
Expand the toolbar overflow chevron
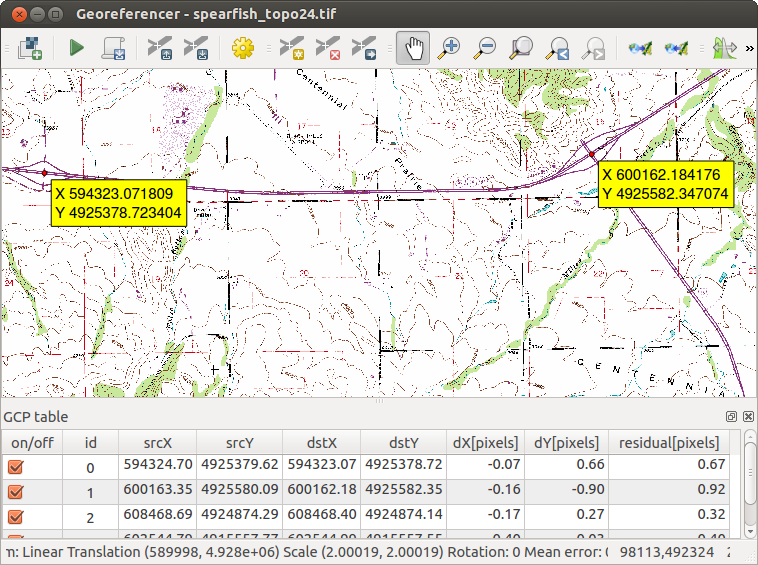749,47
